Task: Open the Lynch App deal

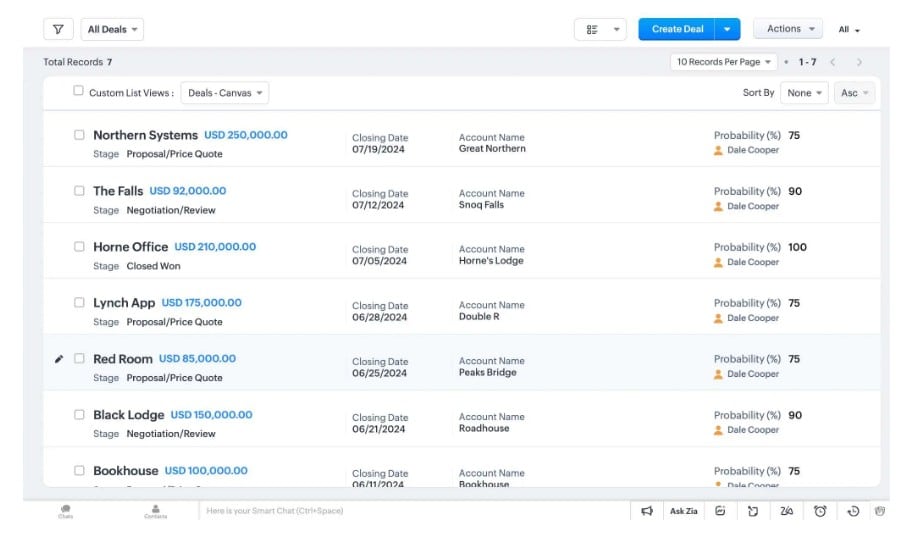Action: [124, 303]
